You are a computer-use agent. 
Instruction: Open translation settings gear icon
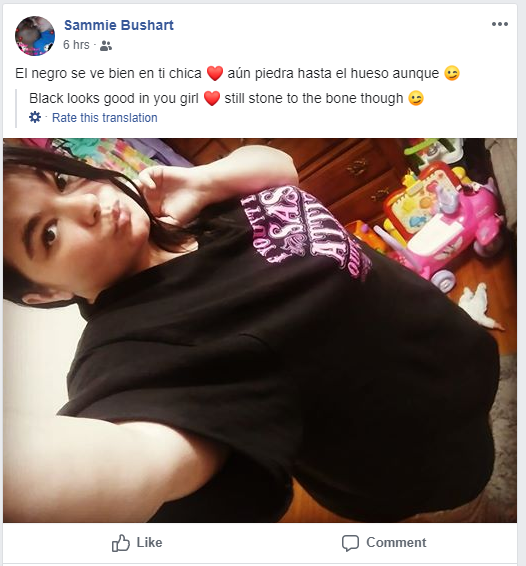click(x=35, y=117)
